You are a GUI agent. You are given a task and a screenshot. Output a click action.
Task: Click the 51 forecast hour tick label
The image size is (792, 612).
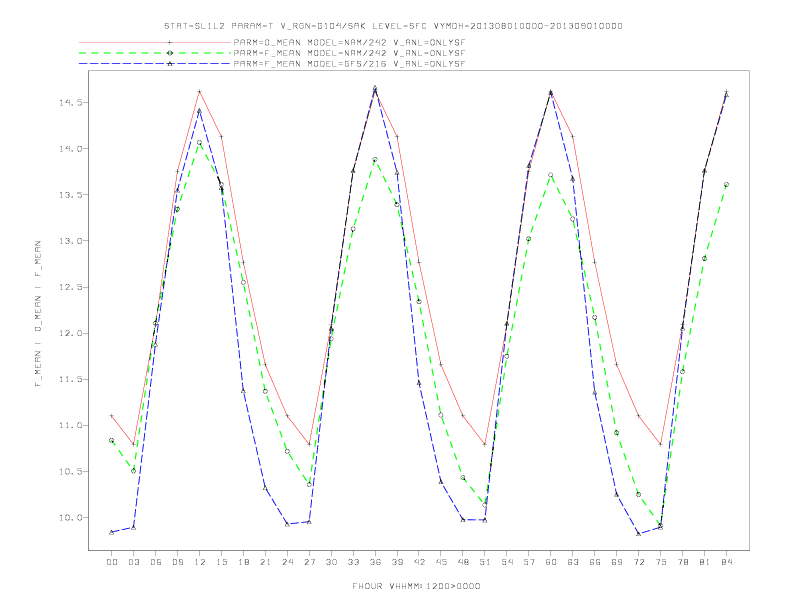pyautogui.click(x=485, y=562)
